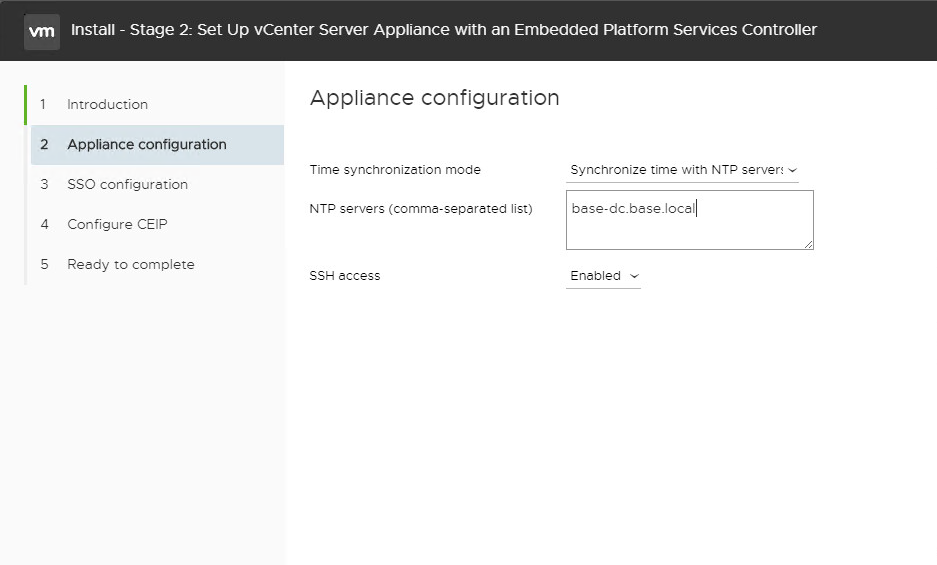Select the Ready to complete step
This screenshot has width=937, height=565.
click(x=130, y=264)
